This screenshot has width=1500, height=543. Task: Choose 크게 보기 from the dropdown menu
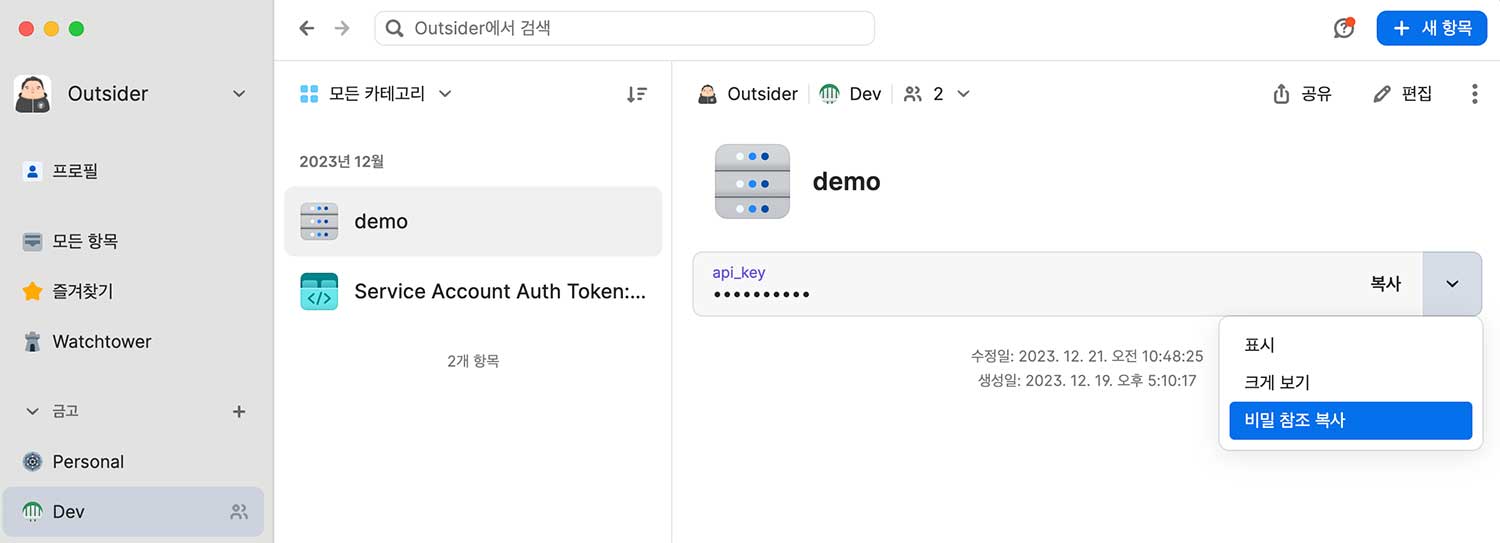click(1351, 382)
